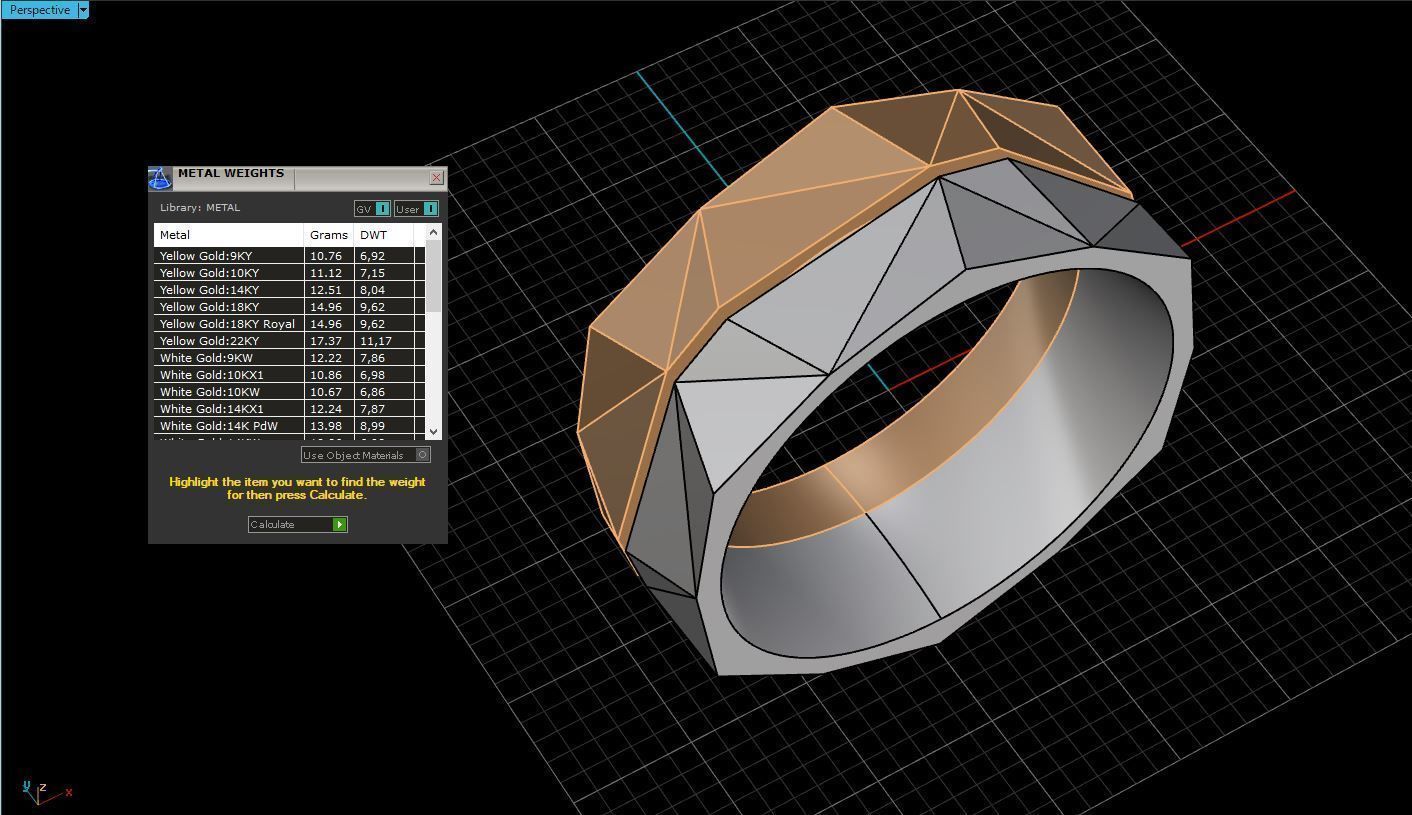Click the Calculate button

pos(297,524)
